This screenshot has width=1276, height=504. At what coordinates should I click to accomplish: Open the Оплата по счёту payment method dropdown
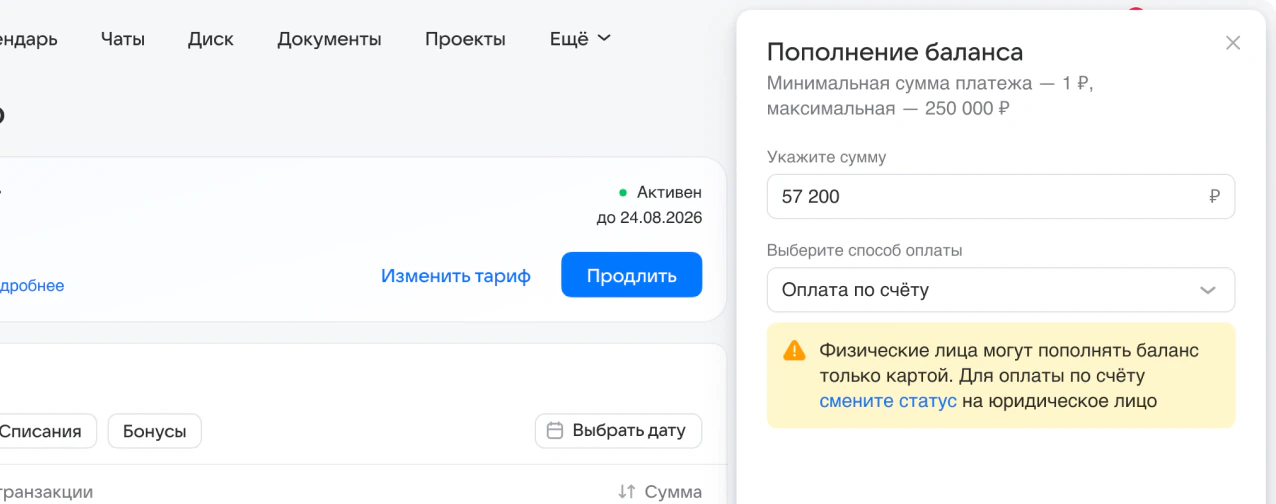[x=1001, y=290]
